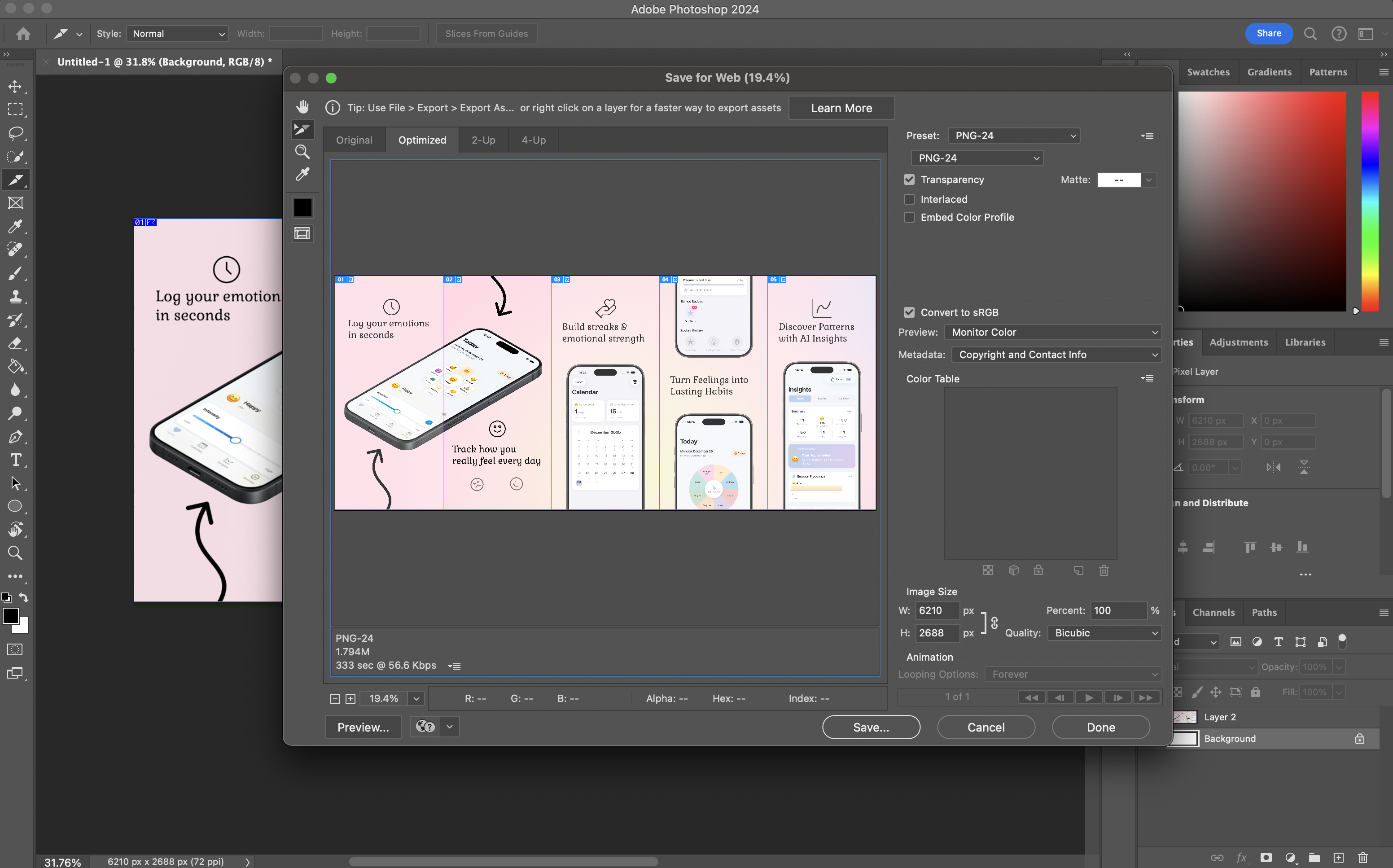Image resolution: width=1393 pixels, height=868 pixels.
Task: Toggle slice visibility in Save for Web
Action: [x=302, y=233]
